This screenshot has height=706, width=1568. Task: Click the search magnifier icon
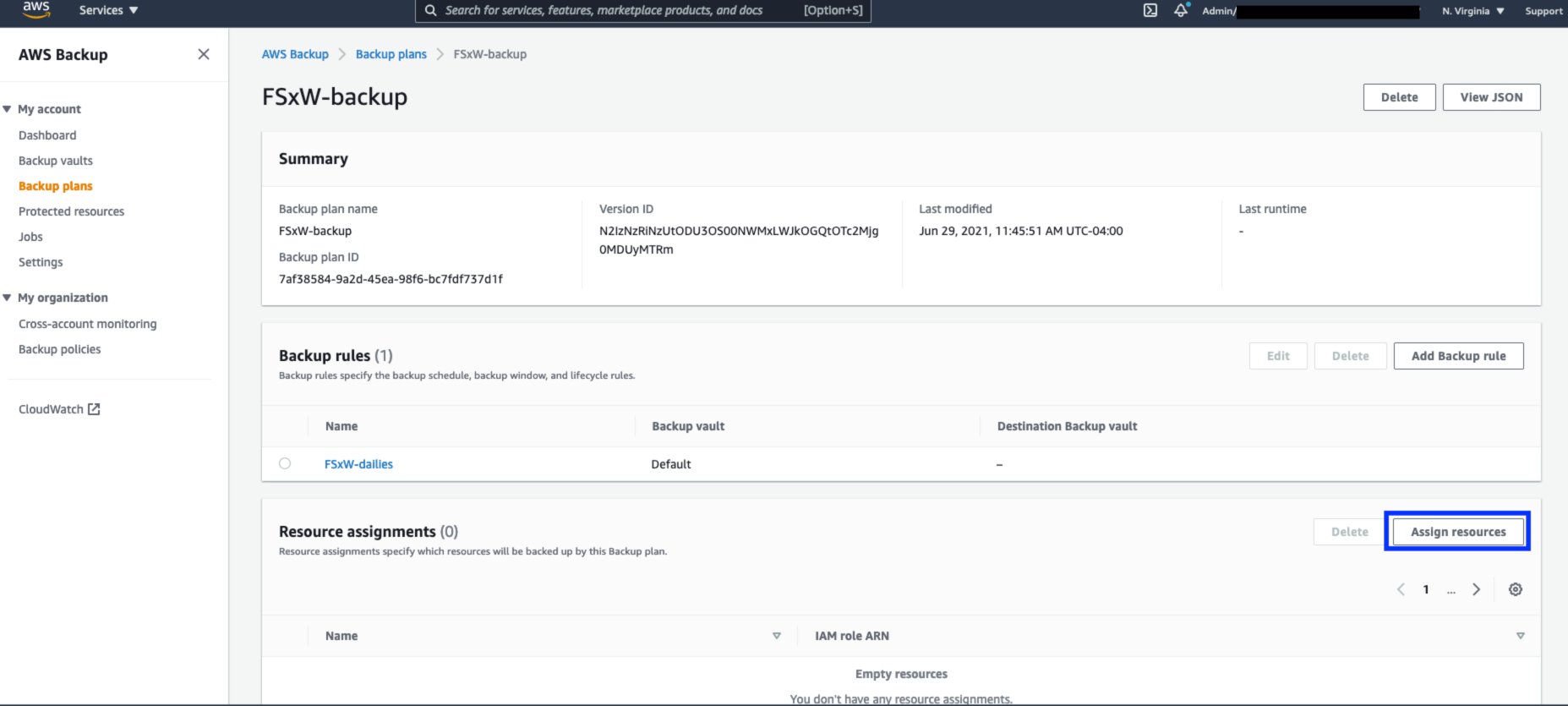pos(431,10)
